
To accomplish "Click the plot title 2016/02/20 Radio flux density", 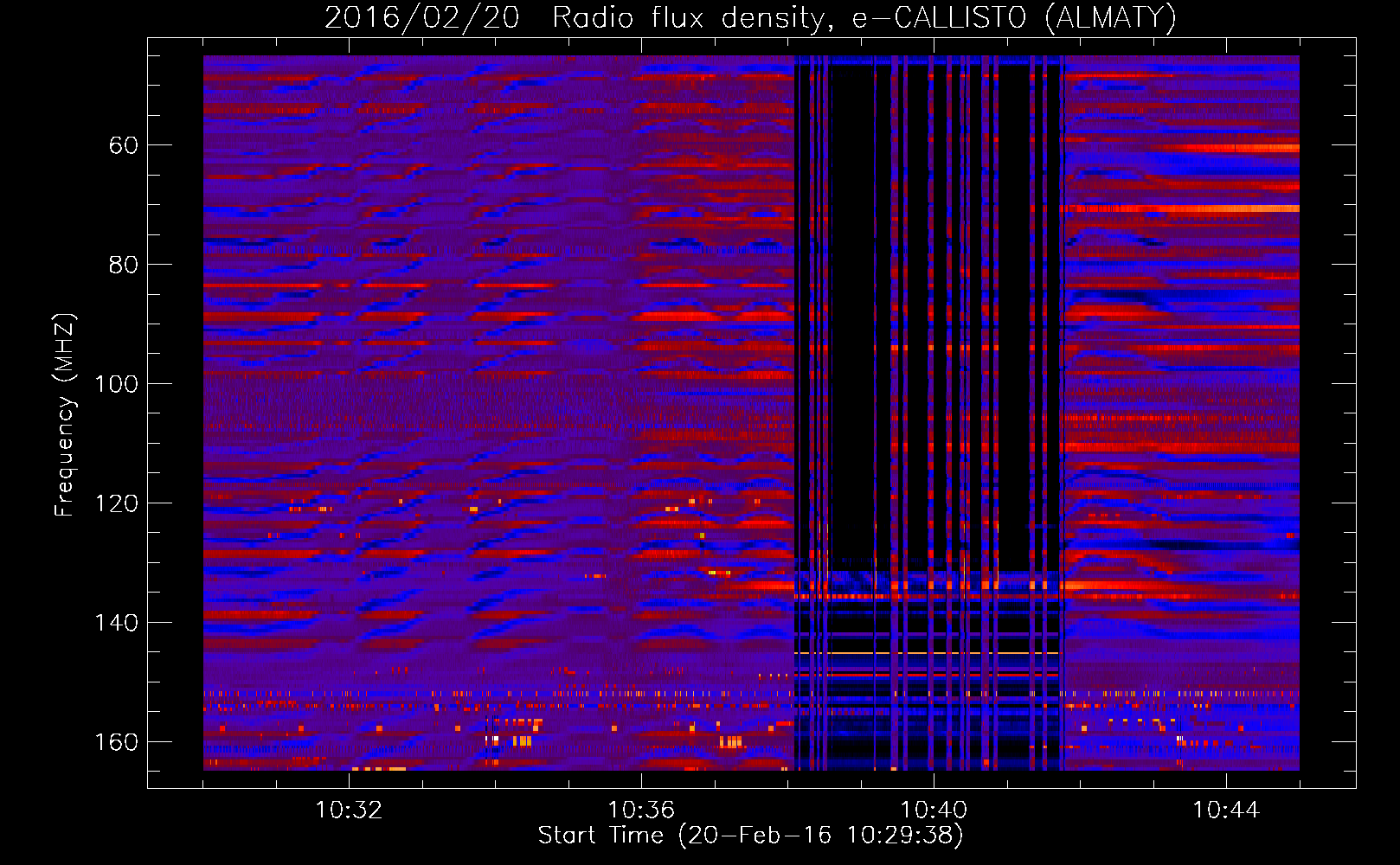I will [x=750, y=17].
